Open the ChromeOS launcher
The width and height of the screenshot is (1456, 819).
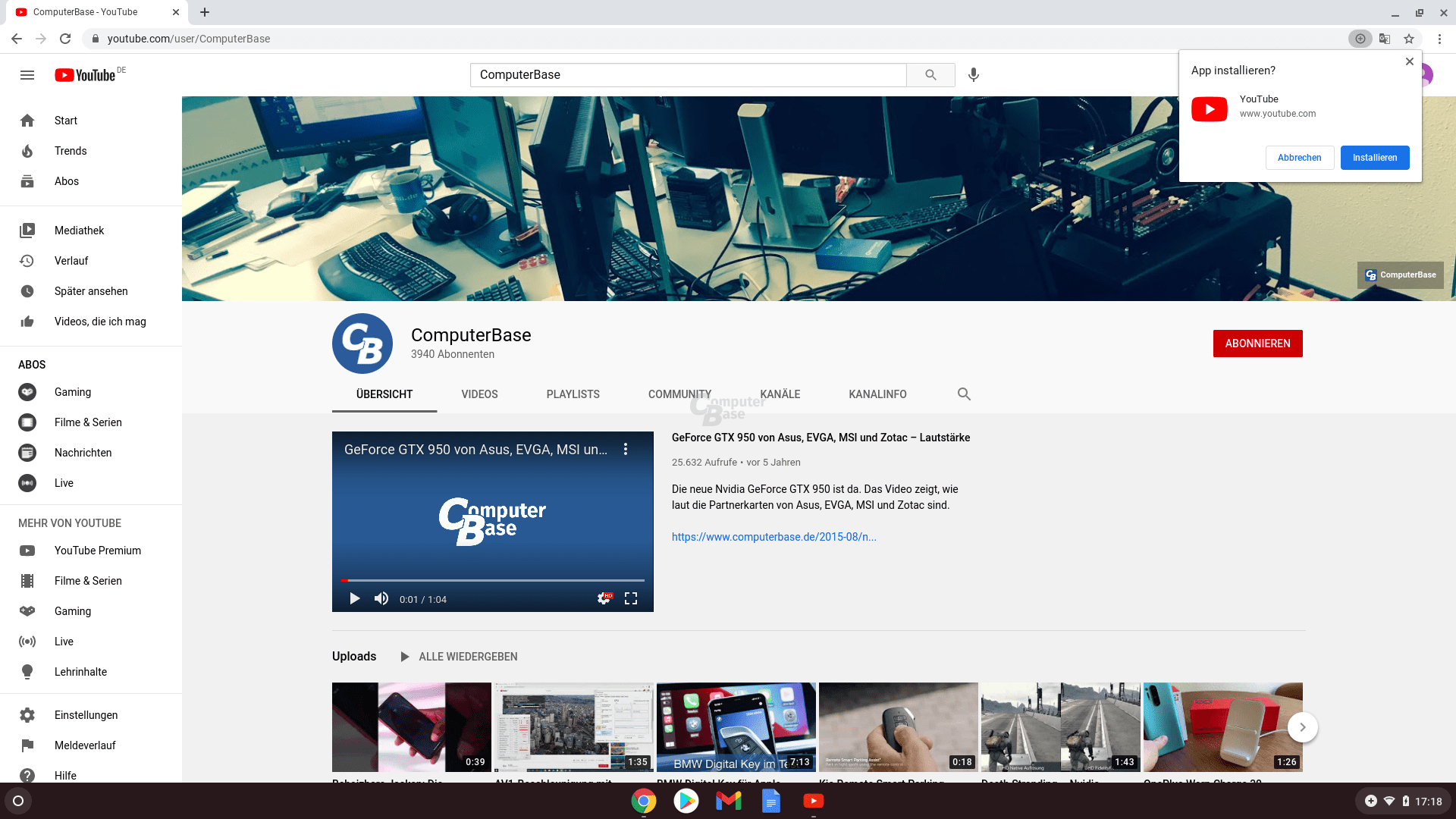18,801
